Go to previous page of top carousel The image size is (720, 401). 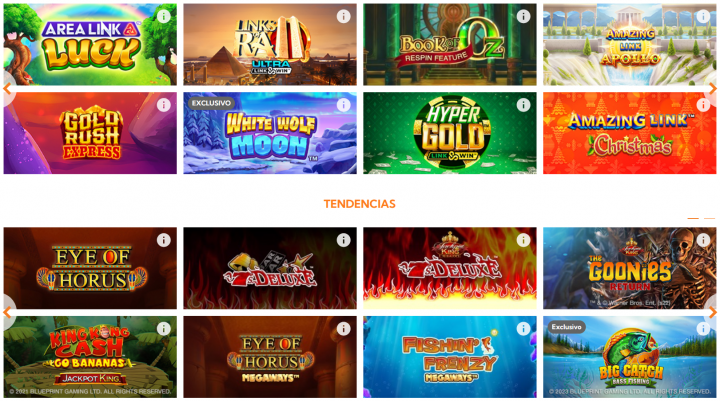[7, 89]
